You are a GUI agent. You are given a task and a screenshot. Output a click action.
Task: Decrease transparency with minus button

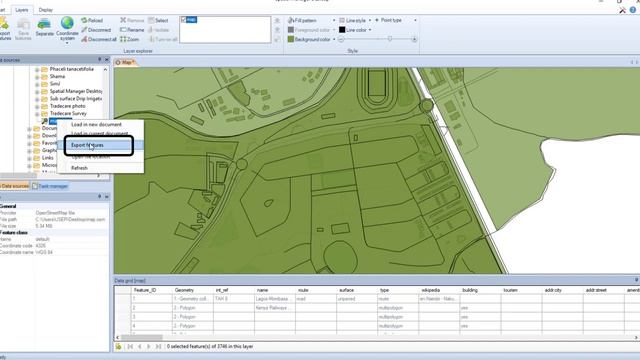click(341, 39)
